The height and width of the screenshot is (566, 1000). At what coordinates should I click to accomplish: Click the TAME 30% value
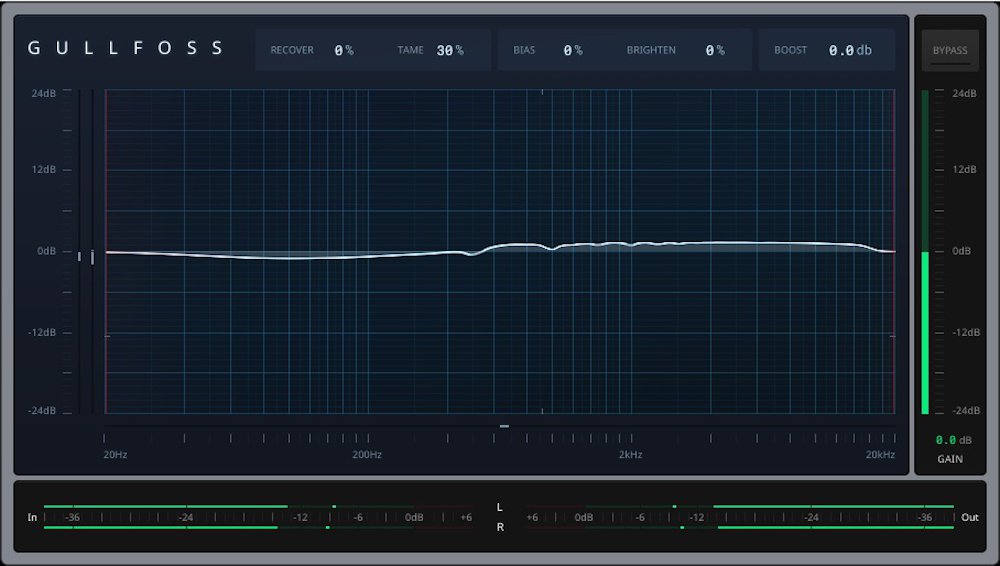click(450, 50)
